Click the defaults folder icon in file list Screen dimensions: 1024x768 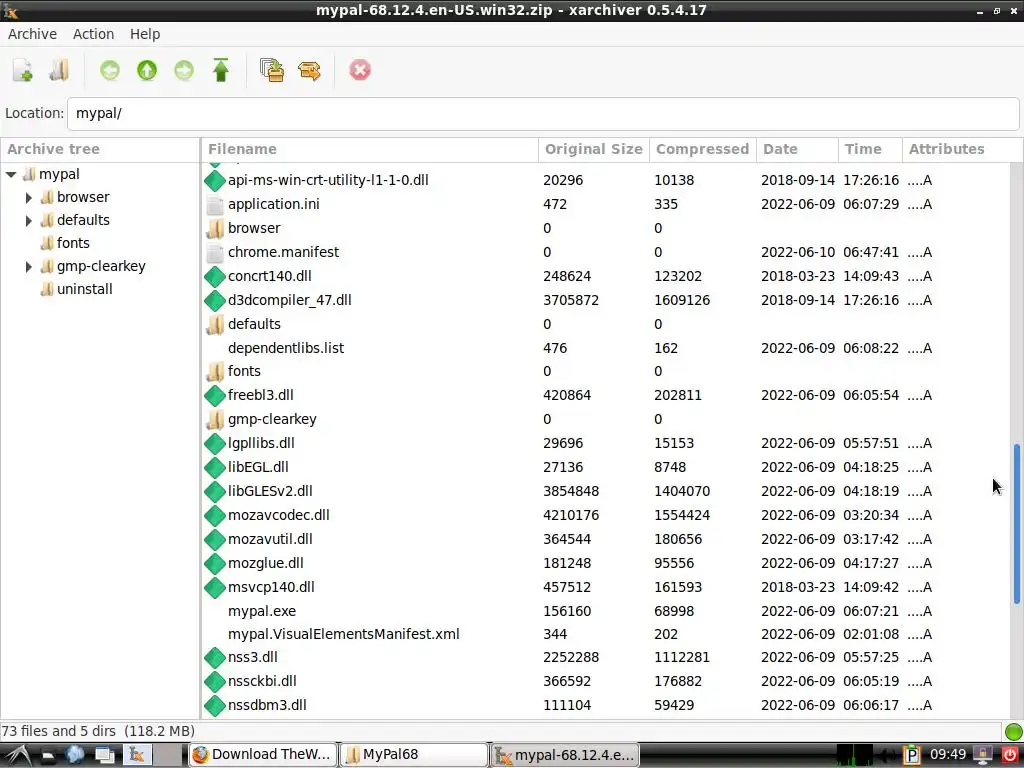point(215,325)
